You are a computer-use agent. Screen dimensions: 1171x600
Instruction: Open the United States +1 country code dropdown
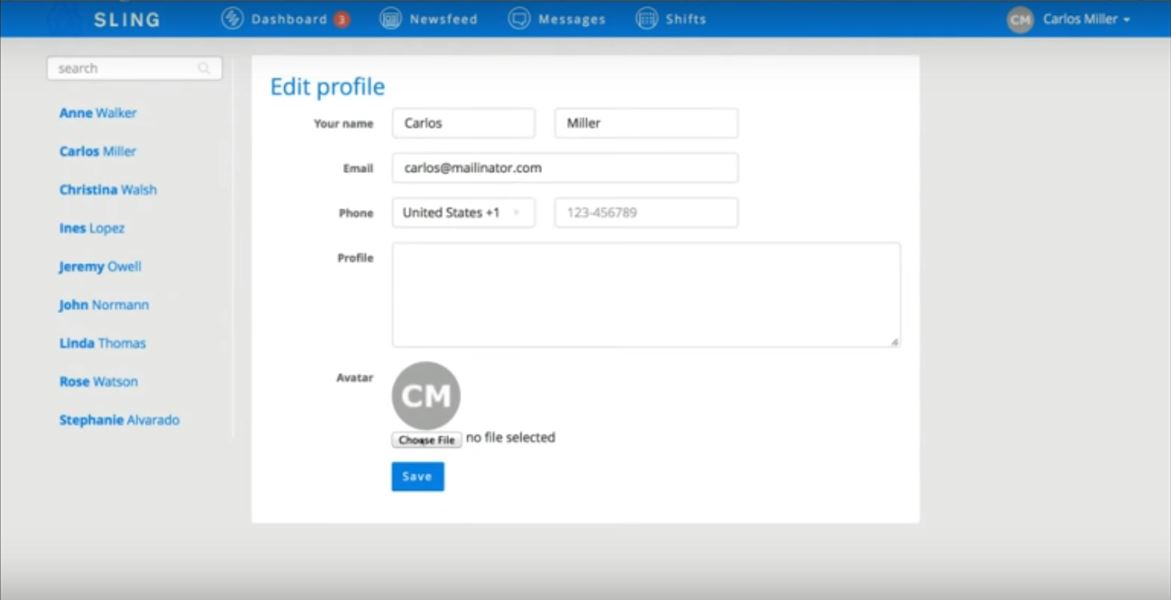463,212
